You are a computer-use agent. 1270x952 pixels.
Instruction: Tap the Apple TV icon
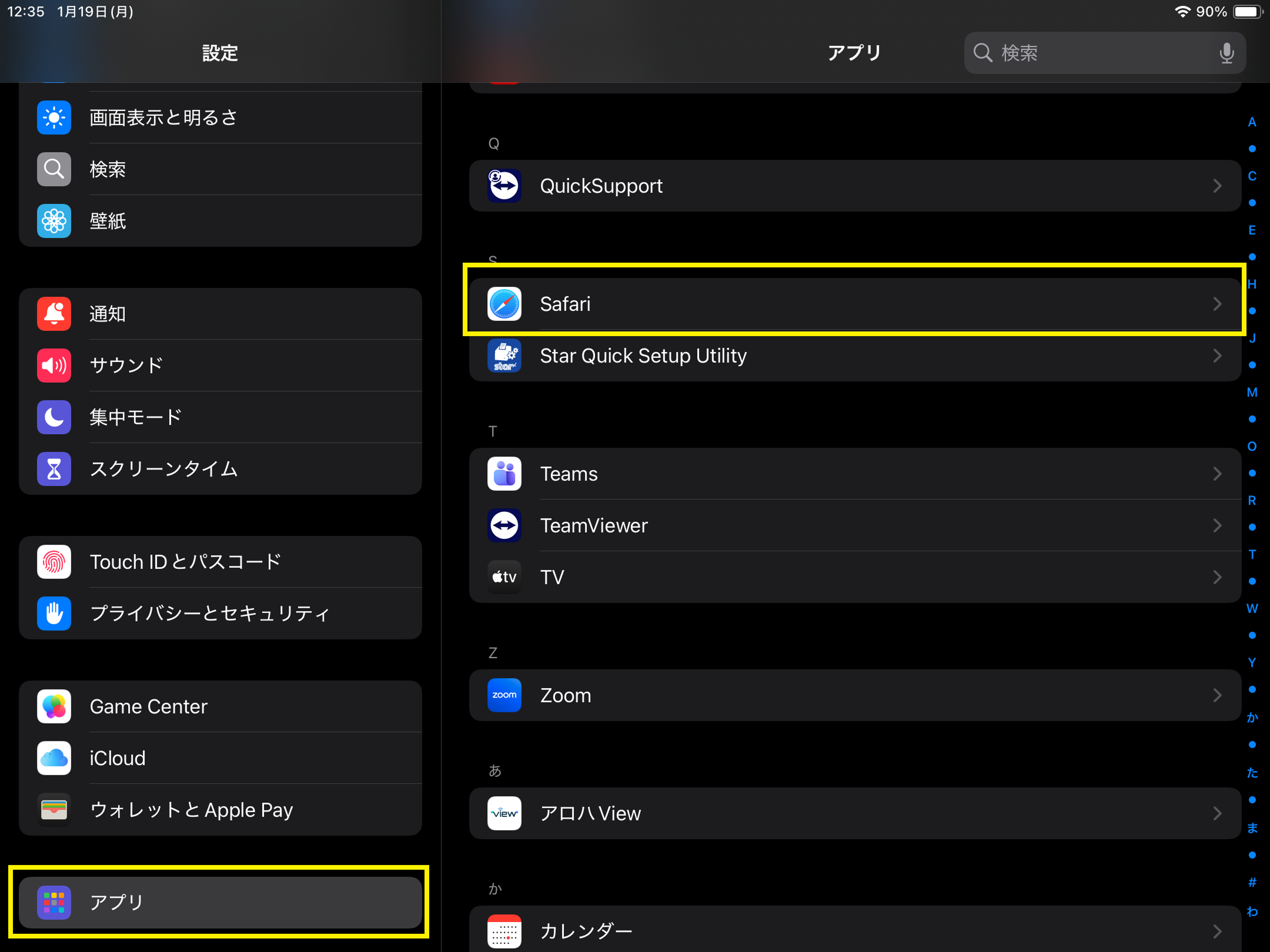tap(504, 577)
